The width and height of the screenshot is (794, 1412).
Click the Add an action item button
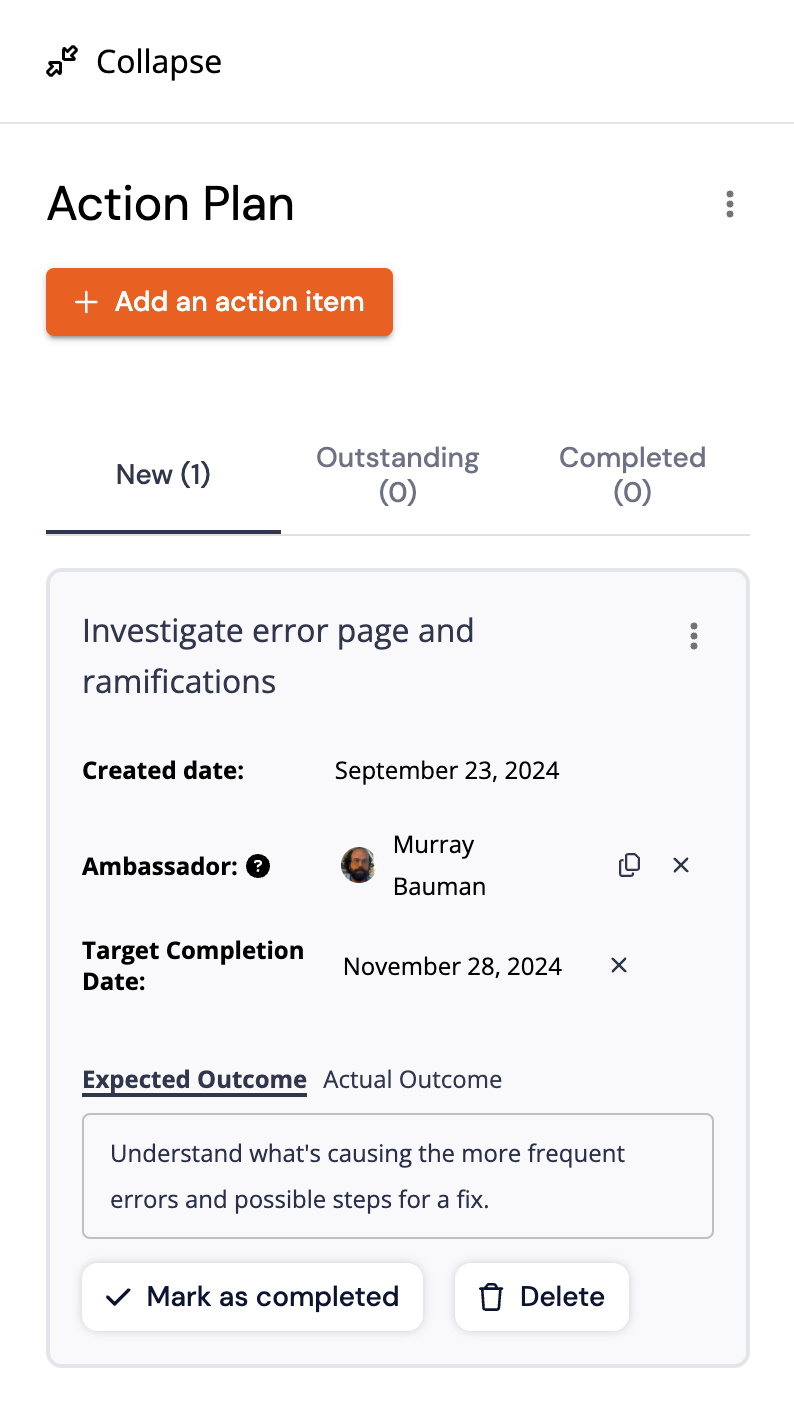(219, 302)
